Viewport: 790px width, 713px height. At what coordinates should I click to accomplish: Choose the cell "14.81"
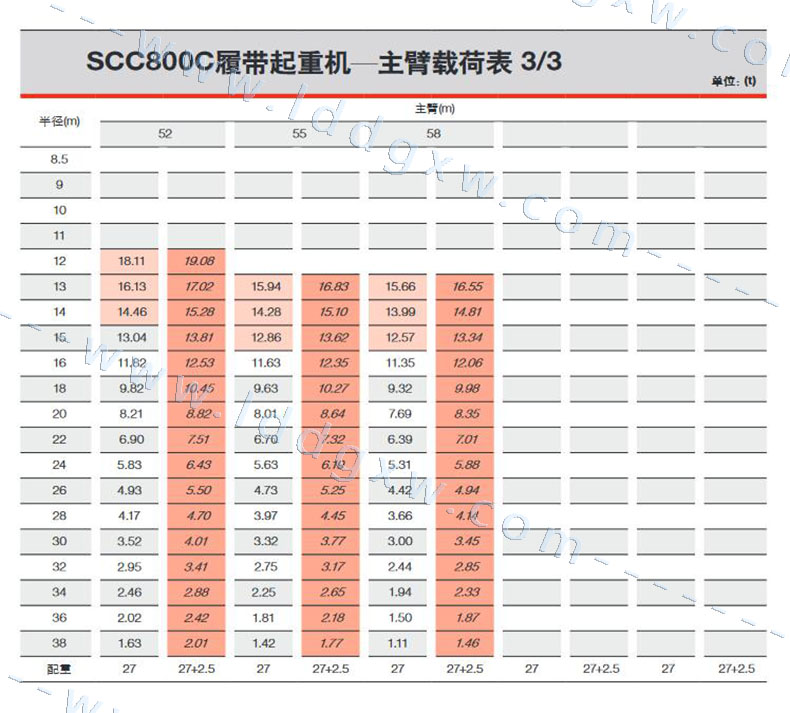point(467,312)
